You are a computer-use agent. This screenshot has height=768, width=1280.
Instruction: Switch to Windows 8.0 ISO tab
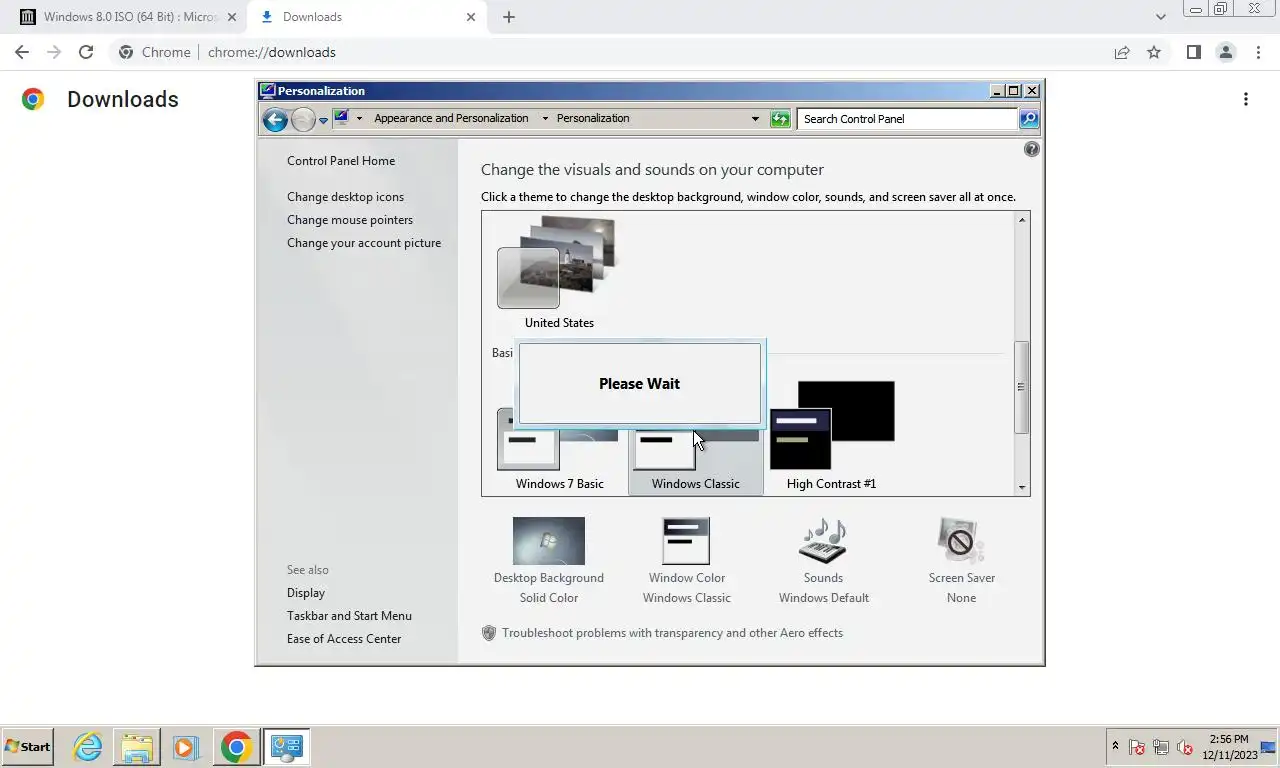click(x=130, y=17)
